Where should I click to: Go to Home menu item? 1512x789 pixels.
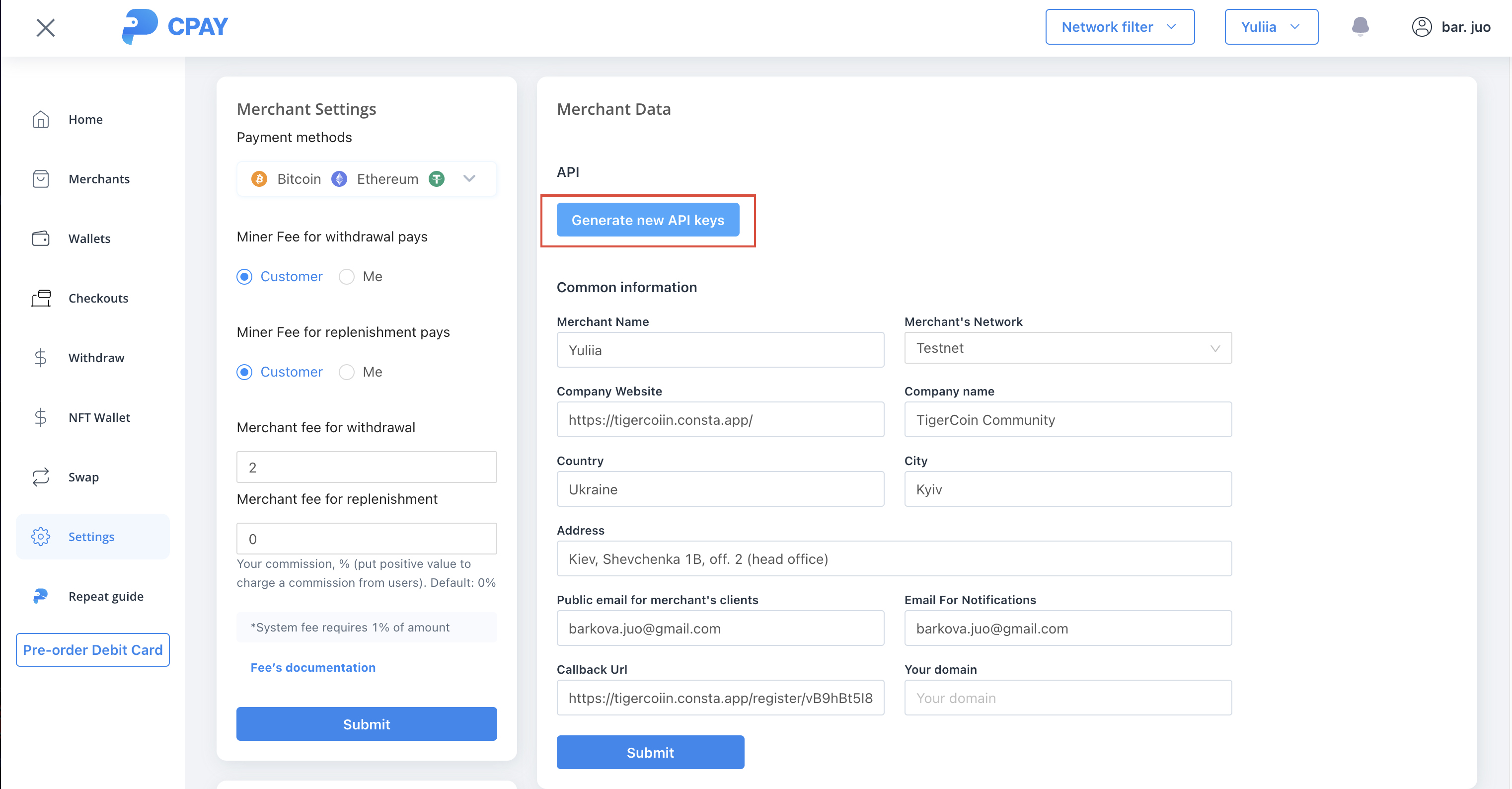click(93, 120)
